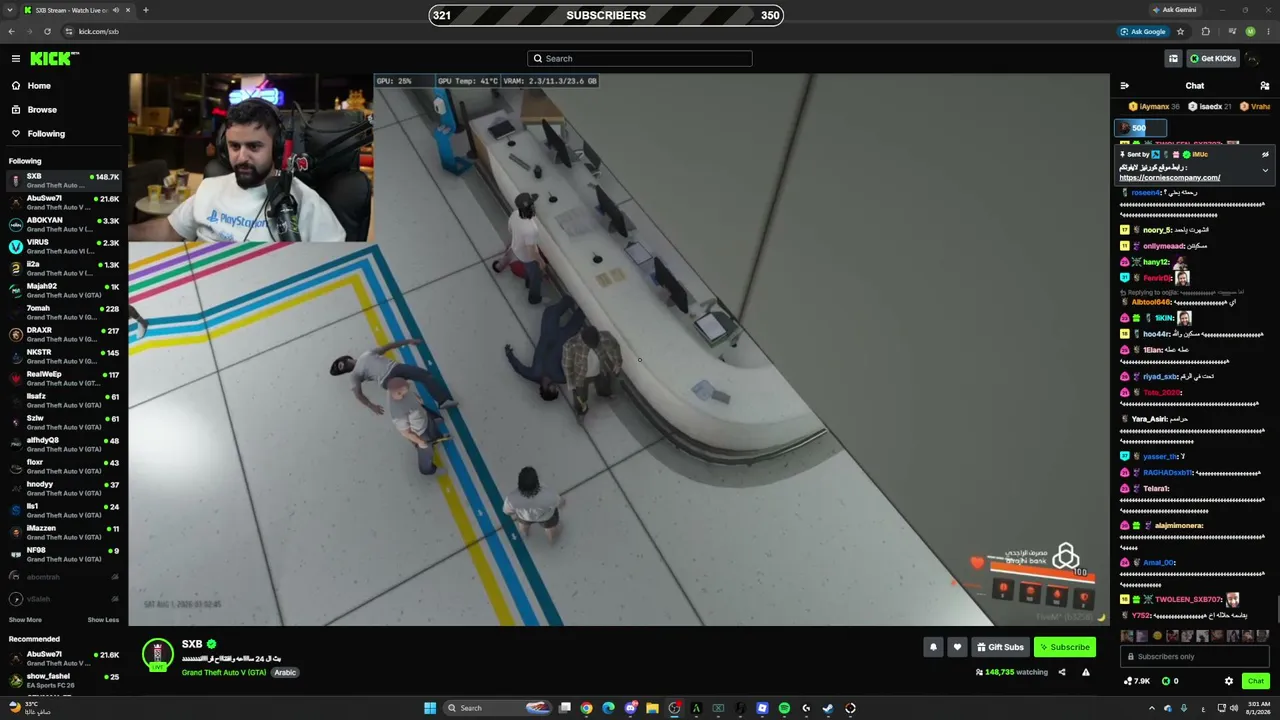Open the Grand Theft Auto V (GTA) category link
Screen dimensions: 1280x720
pos(224,673)
